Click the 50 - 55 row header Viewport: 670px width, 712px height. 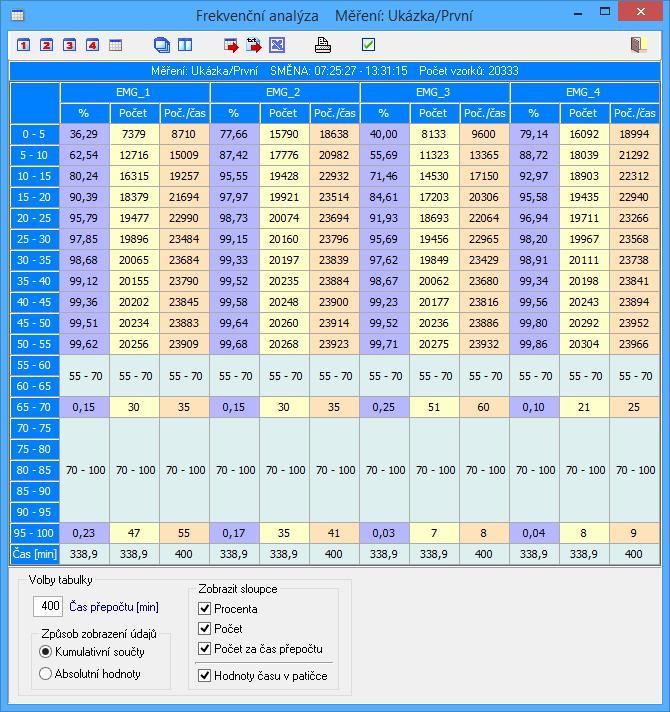coord(34,344)
